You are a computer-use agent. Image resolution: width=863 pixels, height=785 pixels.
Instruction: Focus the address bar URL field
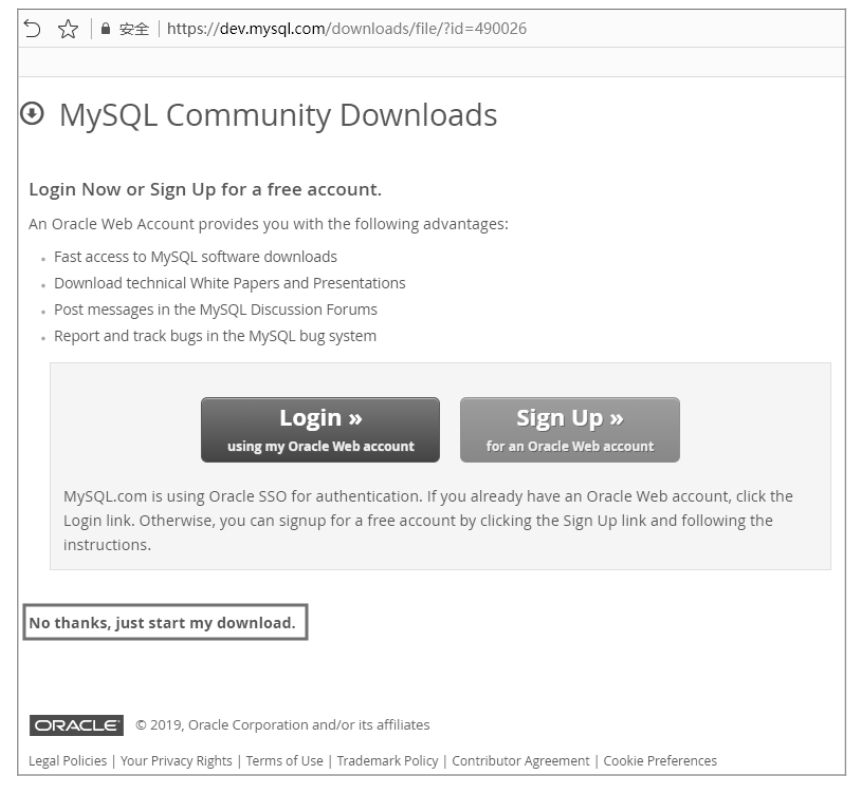tap(347, 29)
